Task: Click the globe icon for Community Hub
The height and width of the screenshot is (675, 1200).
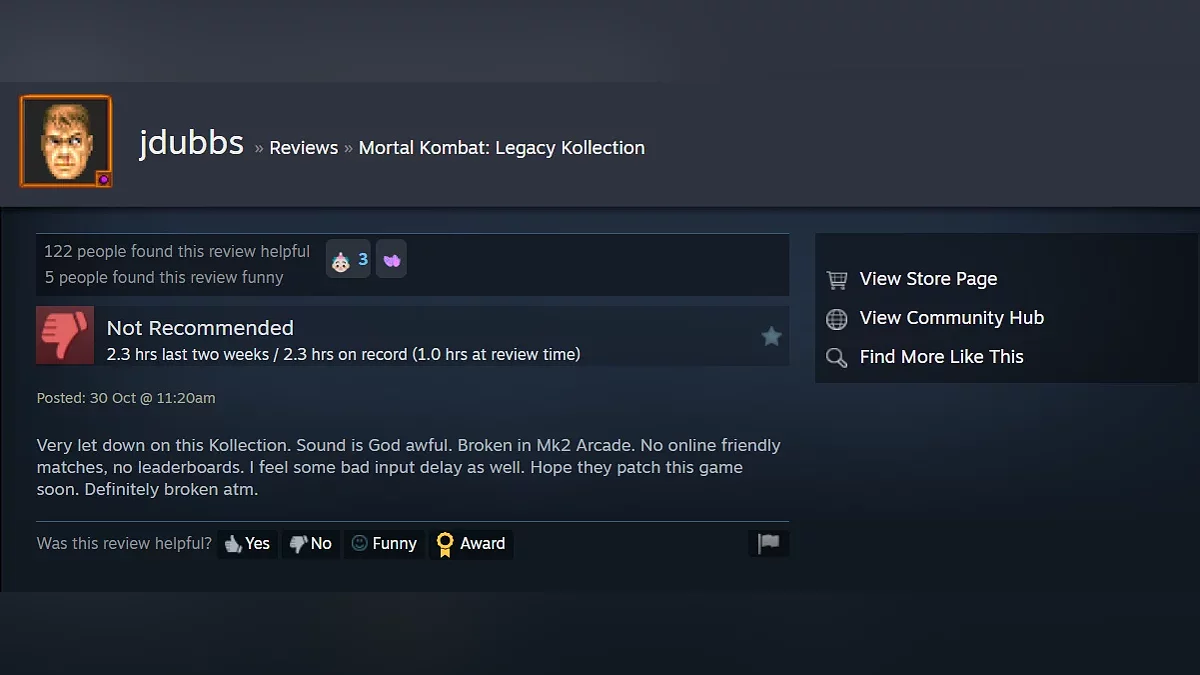Action: [837, 319]
